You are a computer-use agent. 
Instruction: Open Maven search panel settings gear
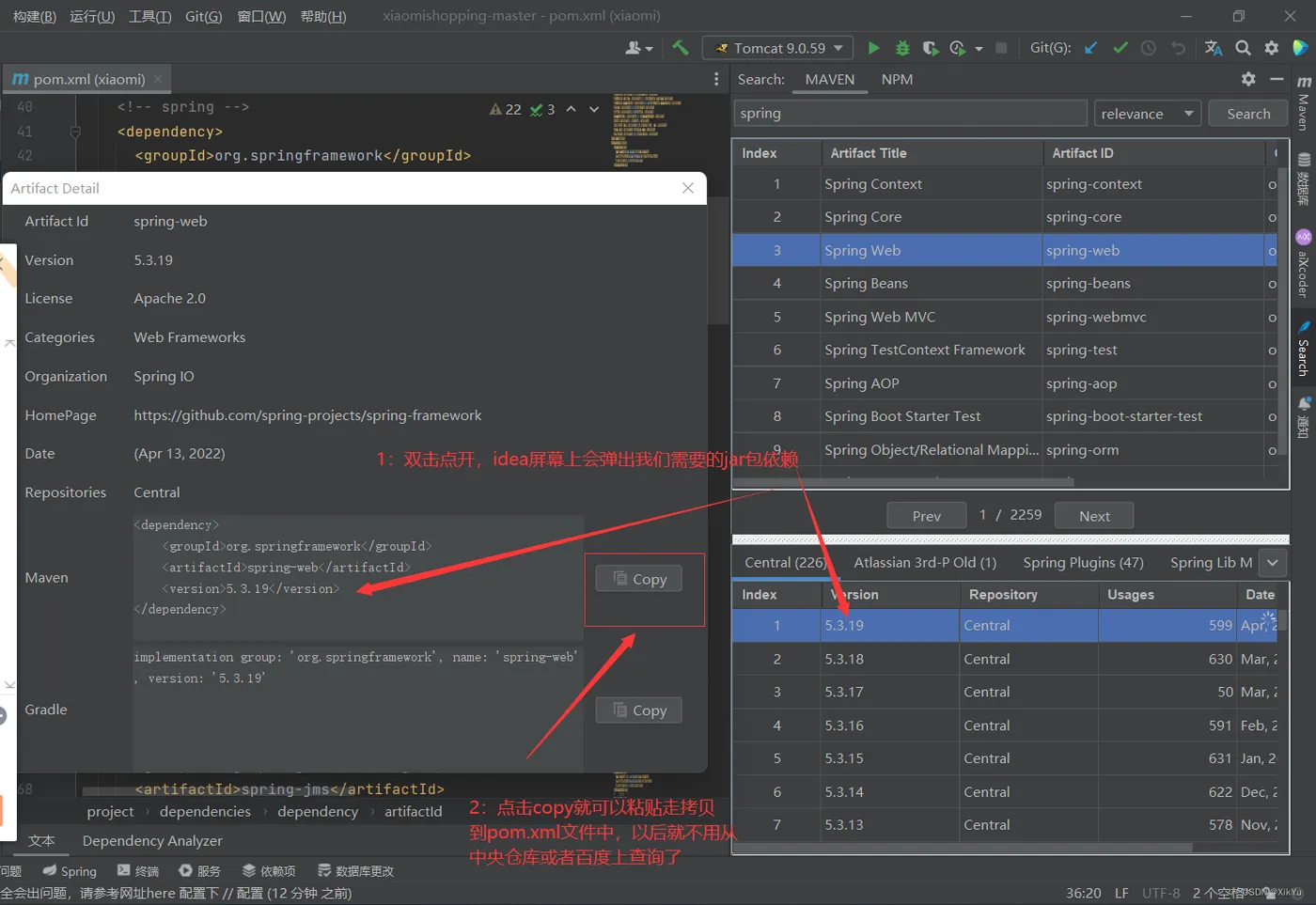(1248, 79)
